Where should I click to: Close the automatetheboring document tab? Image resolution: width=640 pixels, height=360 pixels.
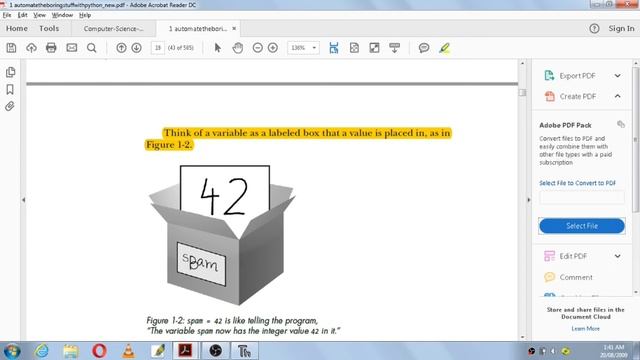[x=234, y=29]
